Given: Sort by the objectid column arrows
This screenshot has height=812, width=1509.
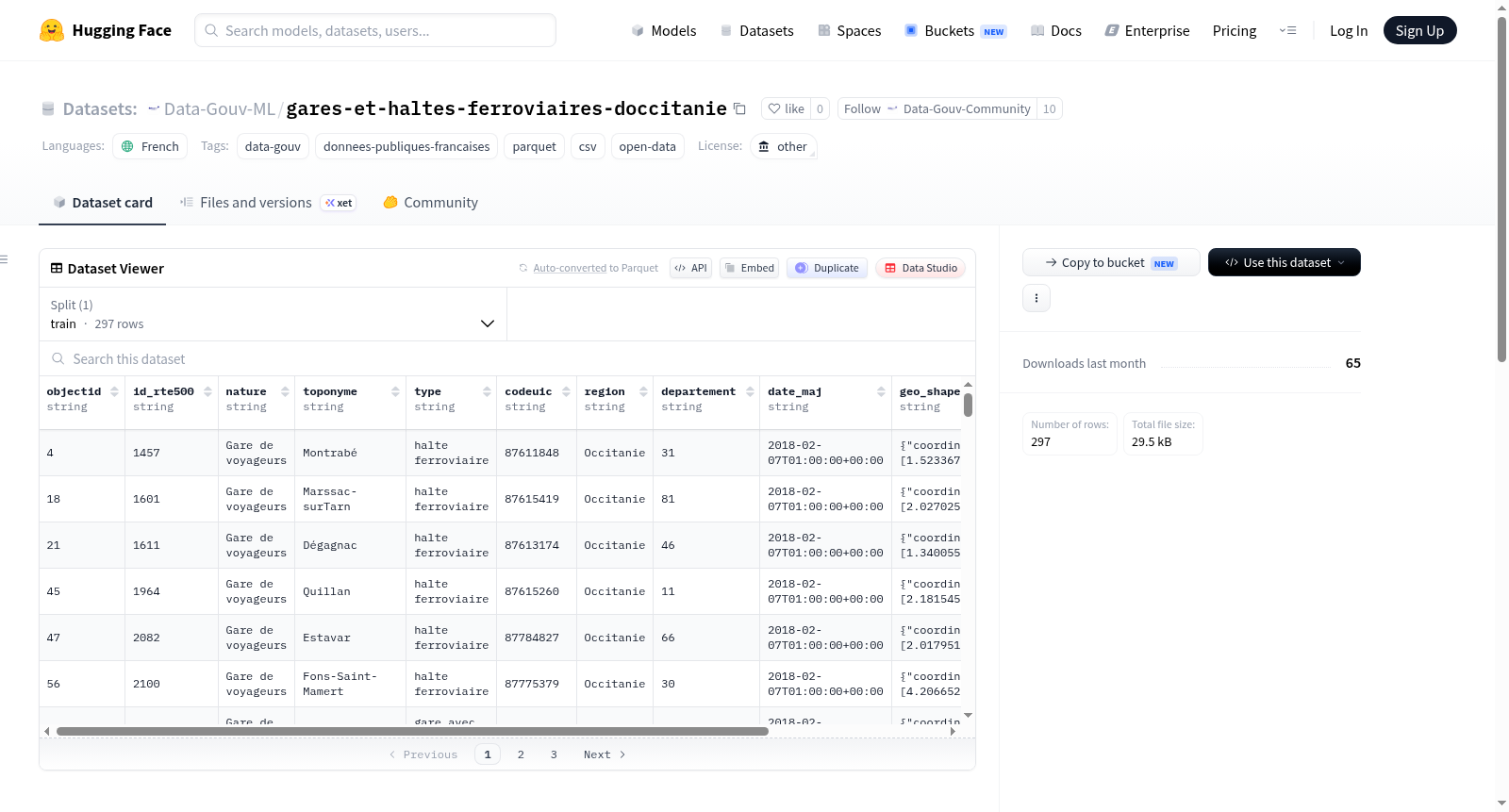Looking at the screenshot, I should point(114,391).
